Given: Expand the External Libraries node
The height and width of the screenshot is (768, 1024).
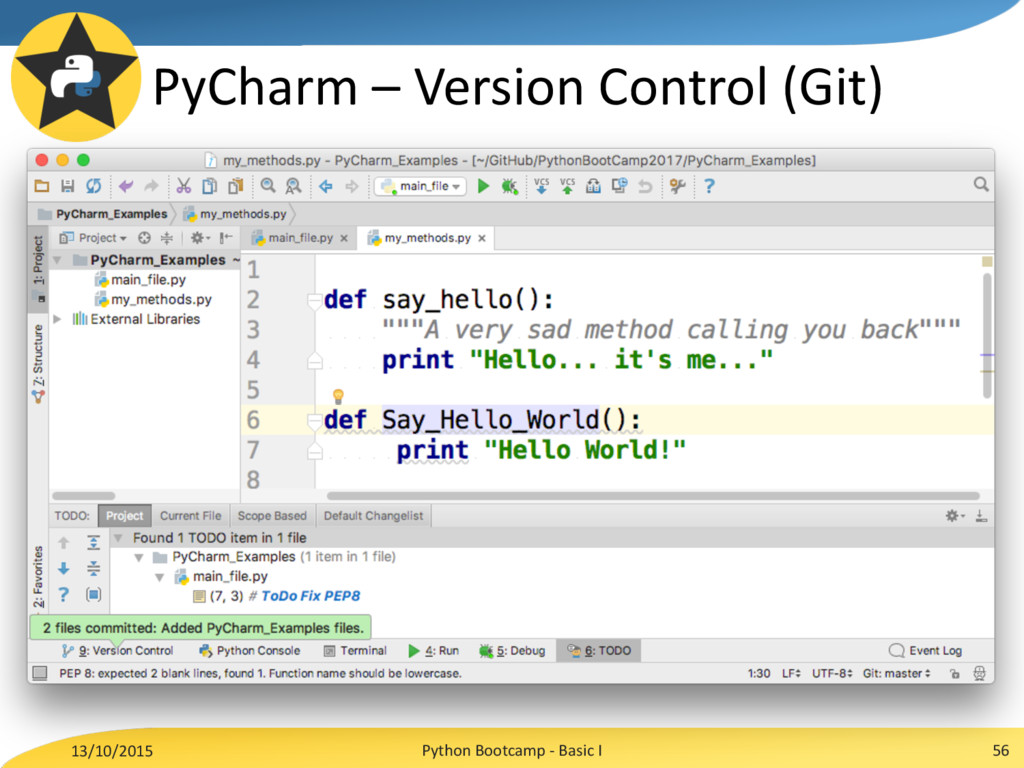Looking at the screenshot, I should coord(57,319).
